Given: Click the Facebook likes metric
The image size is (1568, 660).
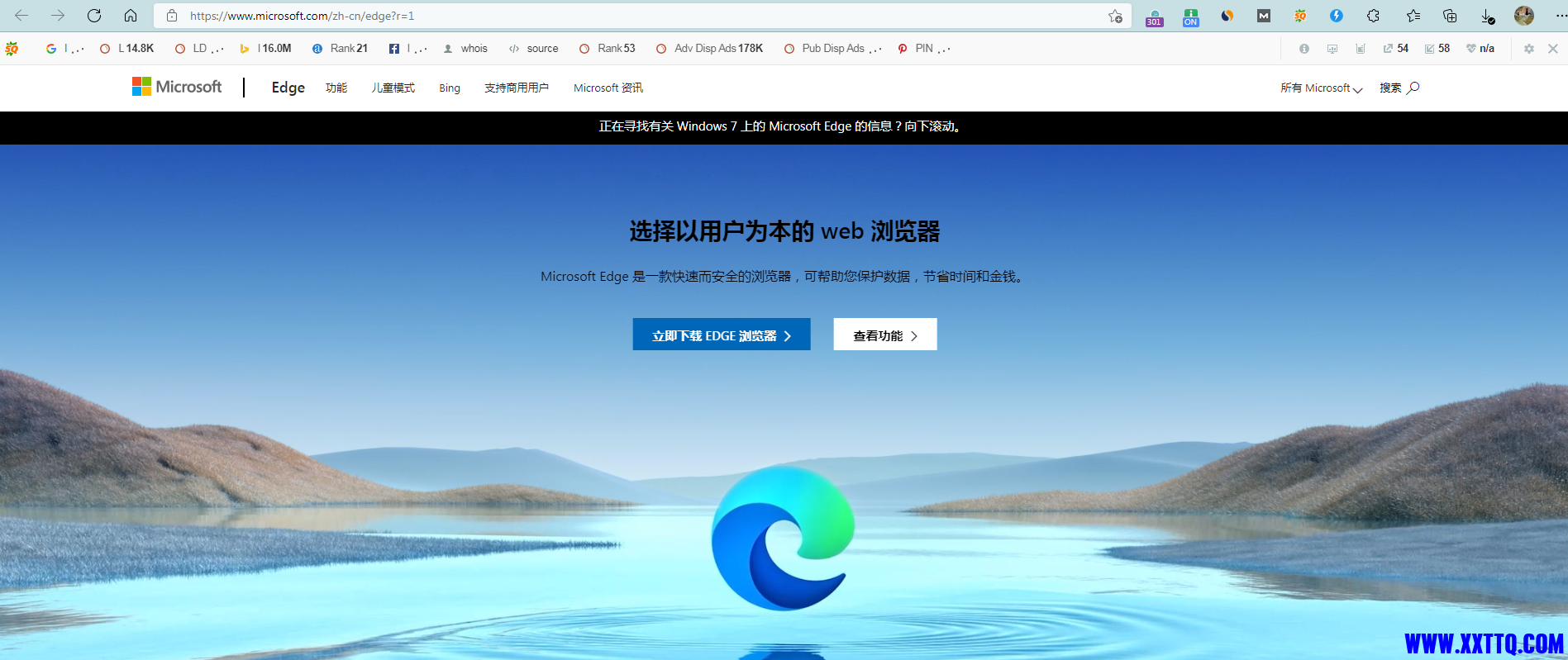Looking at the screenshot, I should 407,49.
